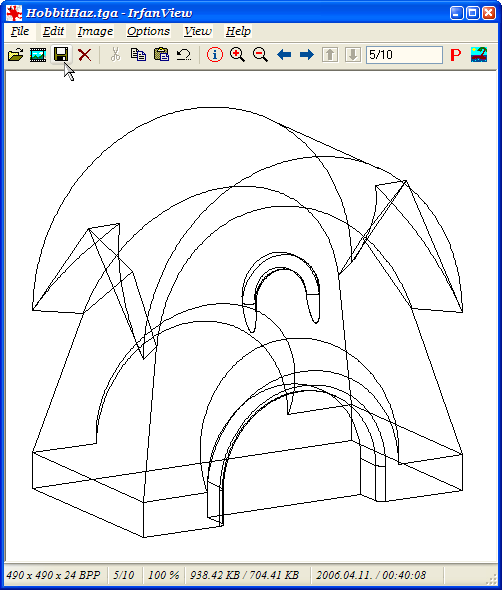502x590 pixels.
Task: Click the Open file folder icon
Action: pyautogui.click(x=15, y=55)
